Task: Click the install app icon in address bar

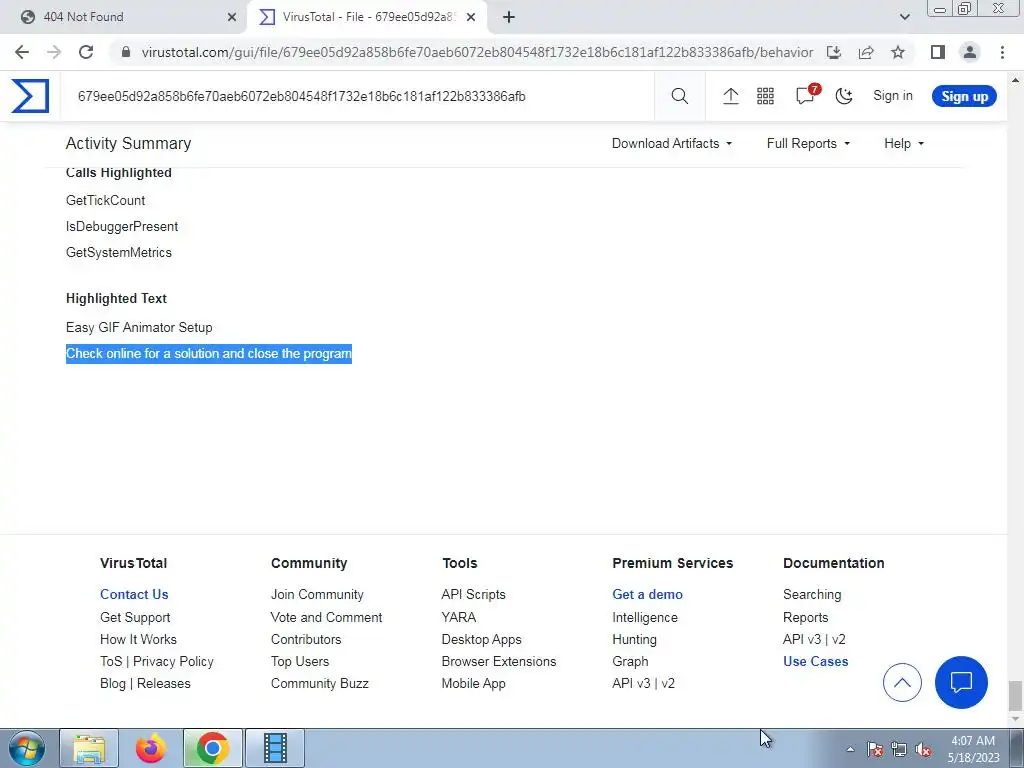Action: (x=834, y=52)
